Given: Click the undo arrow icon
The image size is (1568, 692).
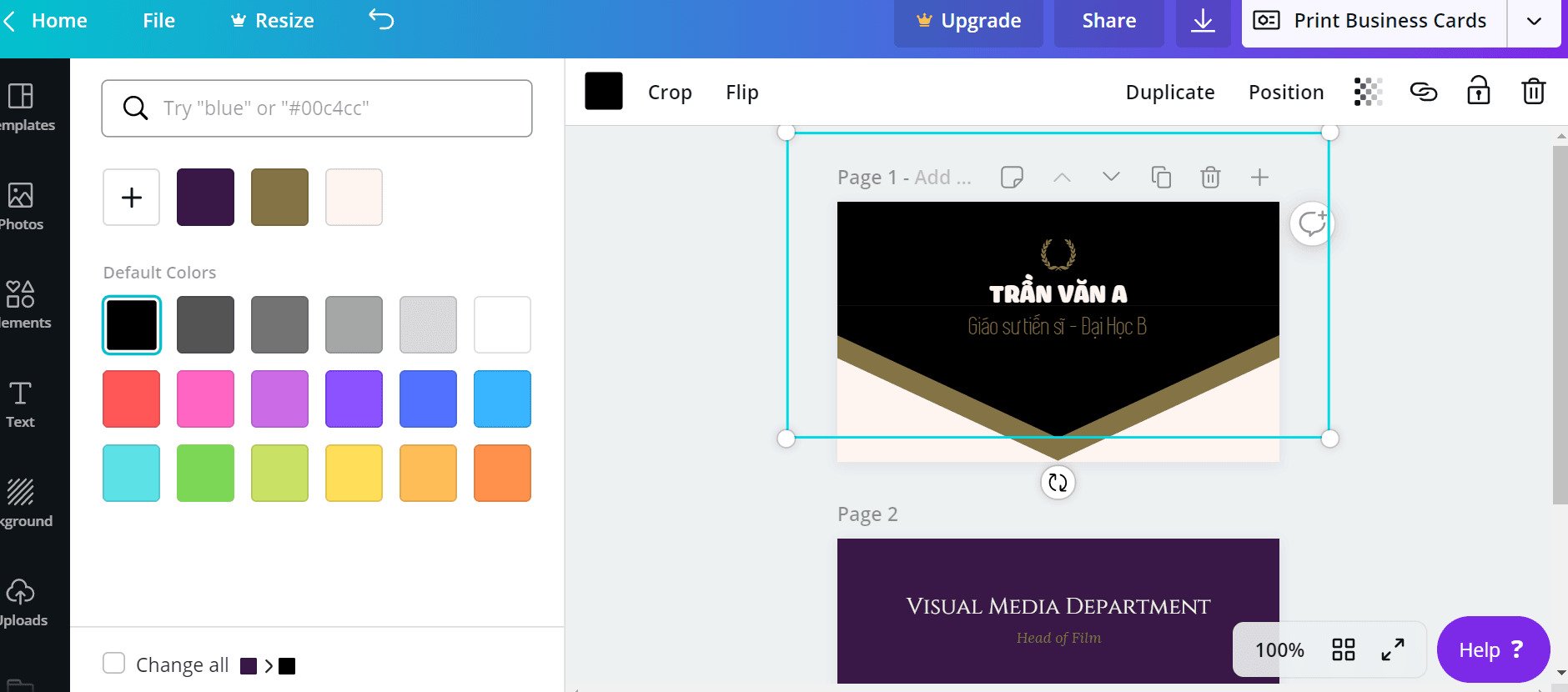Looking at the screenshot, I should point(381,19).
